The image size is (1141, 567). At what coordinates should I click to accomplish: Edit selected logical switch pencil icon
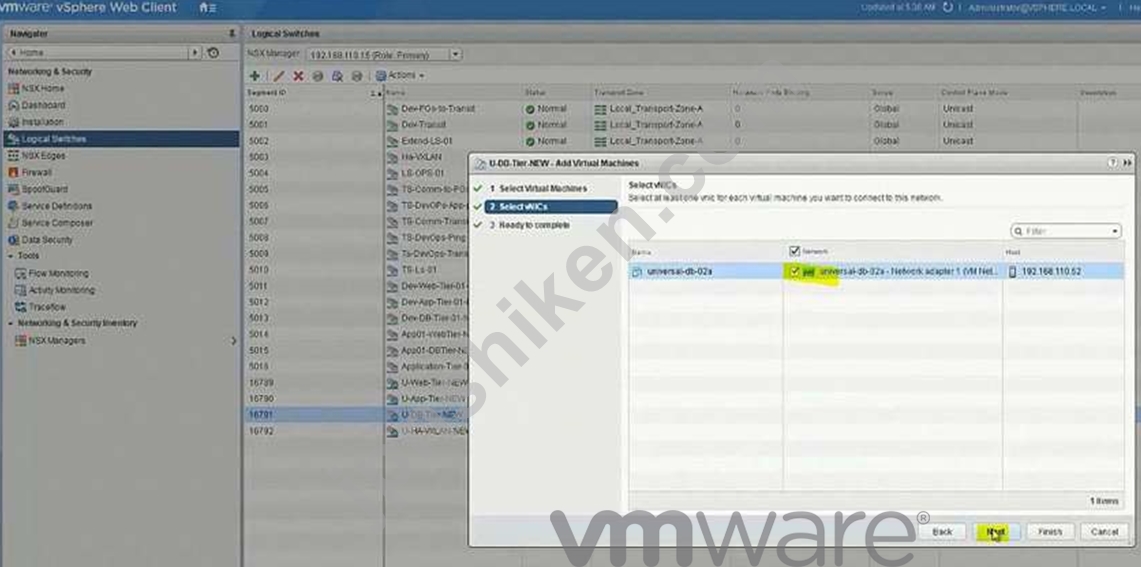point(278,76)
